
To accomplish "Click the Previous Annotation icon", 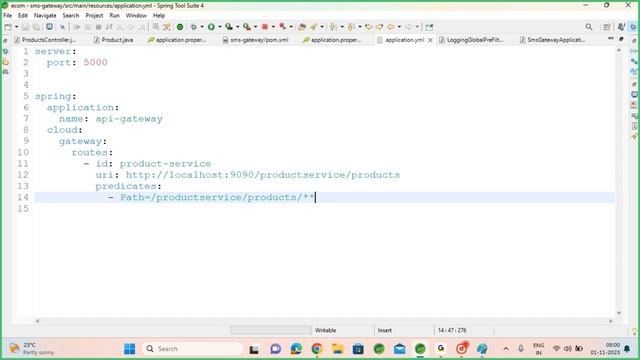I will click(x=351, y=27).
